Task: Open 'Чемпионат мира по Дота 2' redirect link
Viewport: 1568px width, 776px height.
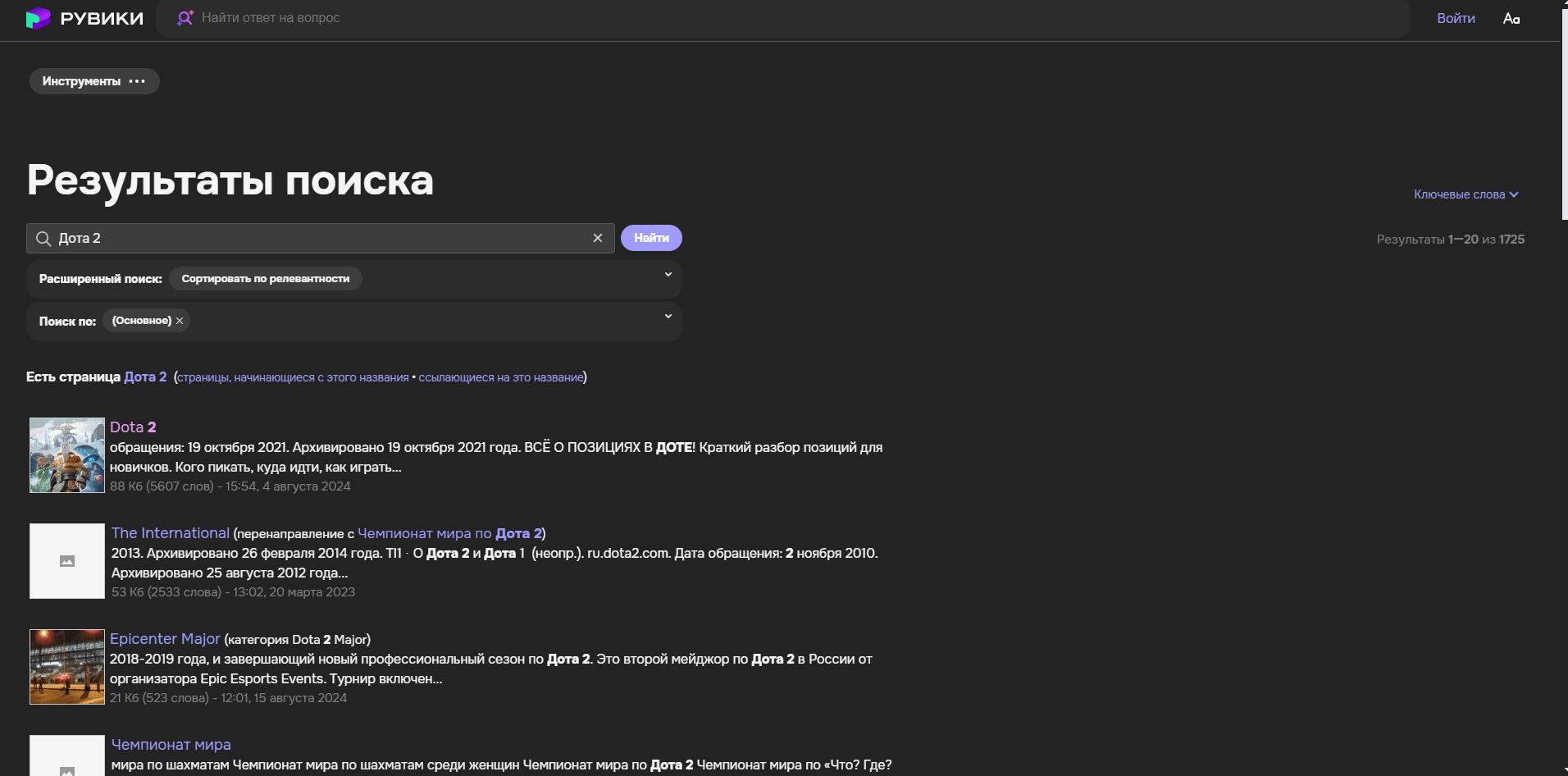Action: 450,533
